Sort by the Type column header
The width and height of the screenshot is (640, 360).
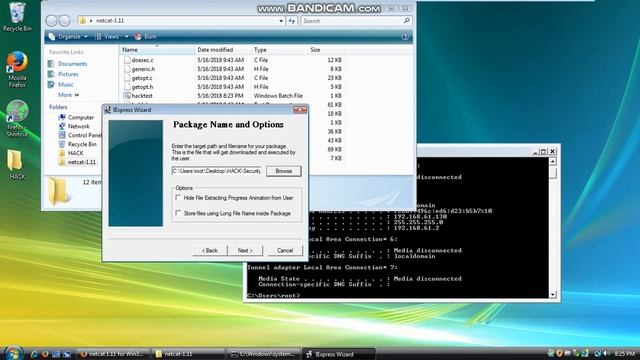click(279, 50)
